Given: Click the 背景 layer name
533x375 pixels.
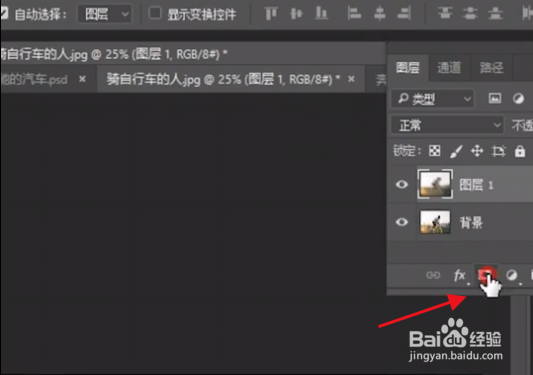Looking at the screenshot, I should click(471, 223).
